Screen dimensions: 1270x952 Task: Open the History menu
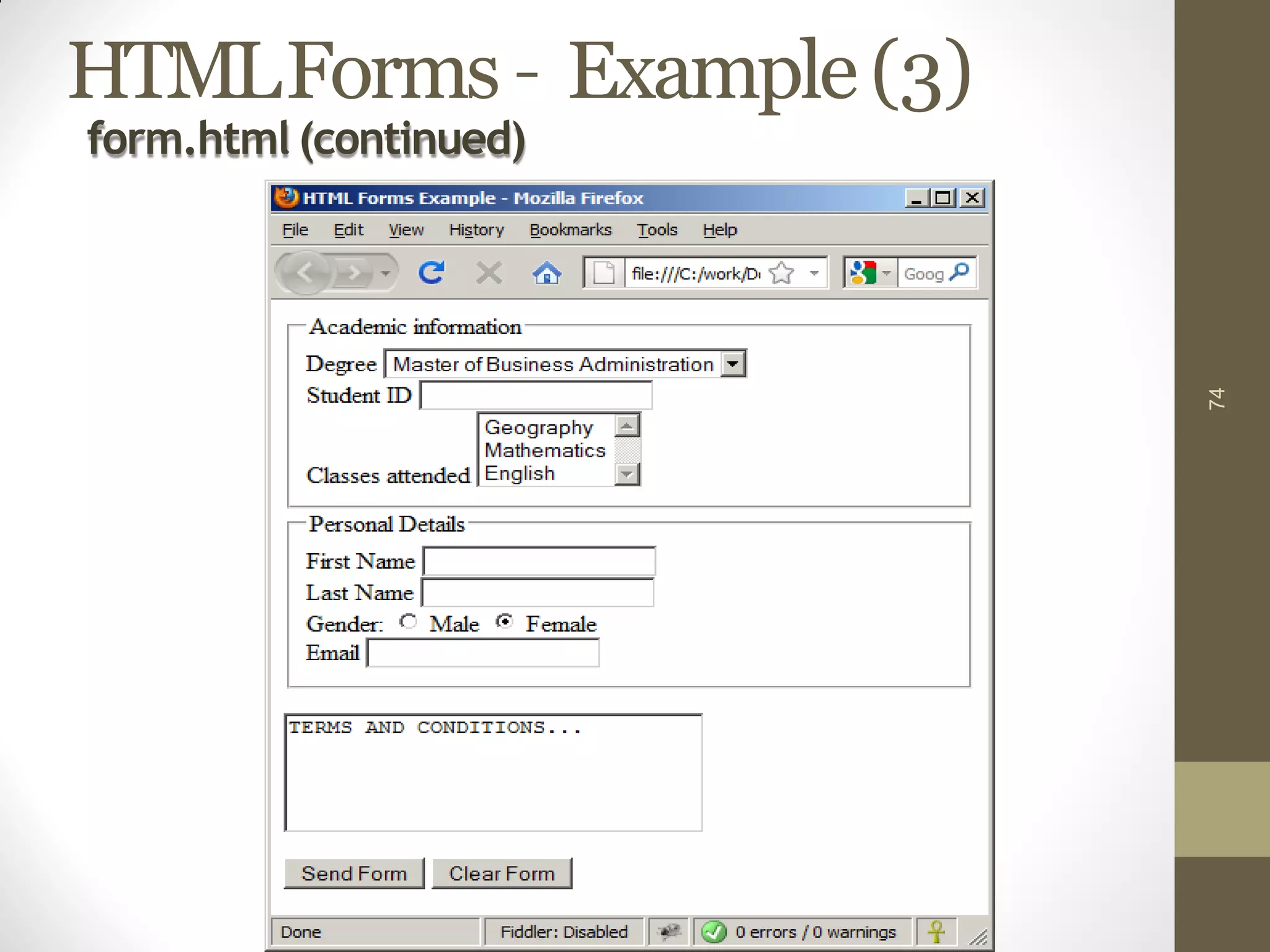click(476, 230)
